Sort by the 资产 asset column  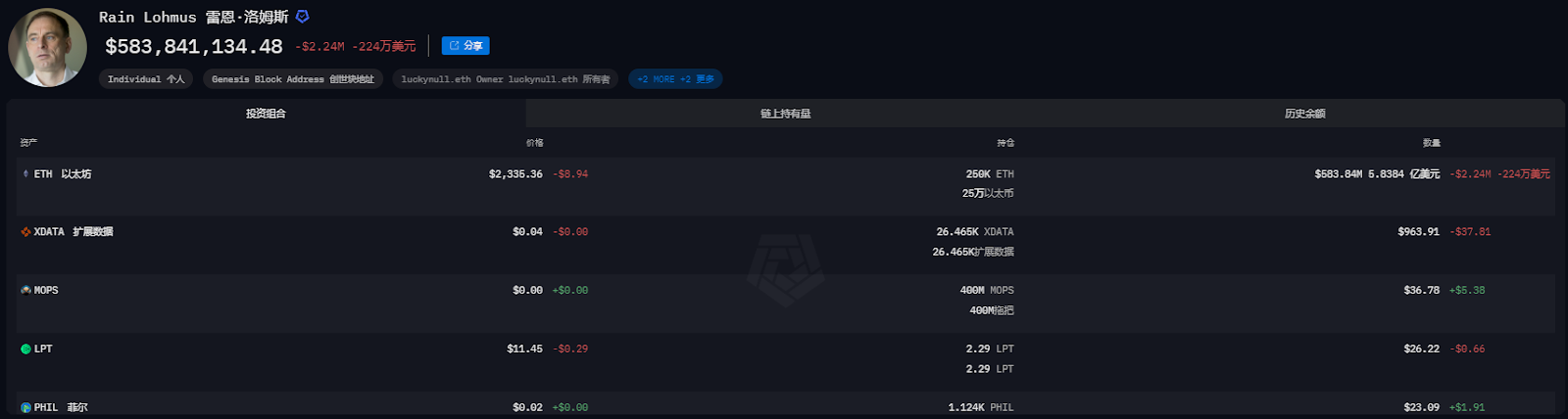pos(28,143)
